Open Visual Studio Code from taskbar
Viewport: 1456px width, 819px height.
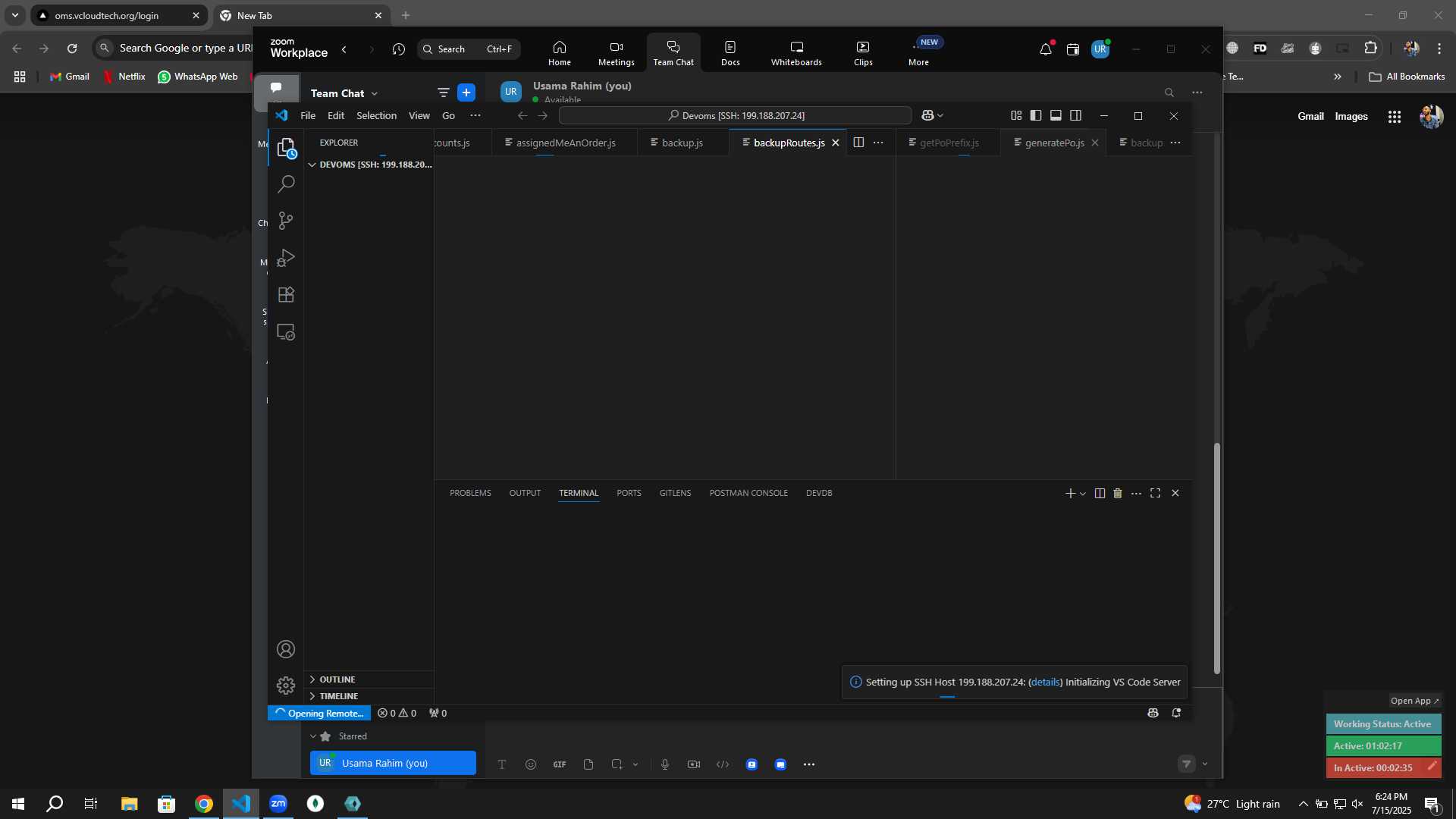[241, 804]
